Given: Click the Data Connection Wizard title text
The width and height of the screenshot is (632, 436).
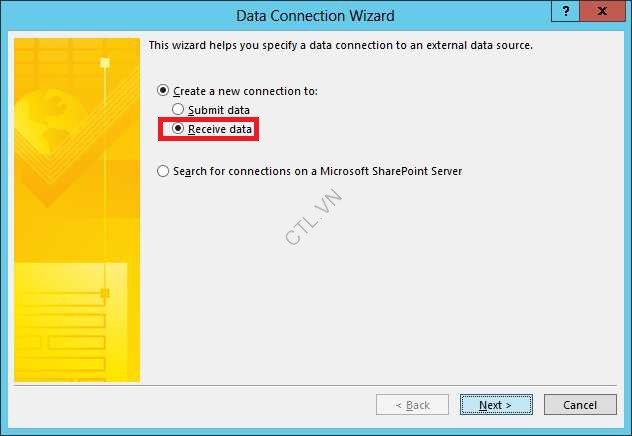Looking at the screenshot, I should [x=315, y=16].
